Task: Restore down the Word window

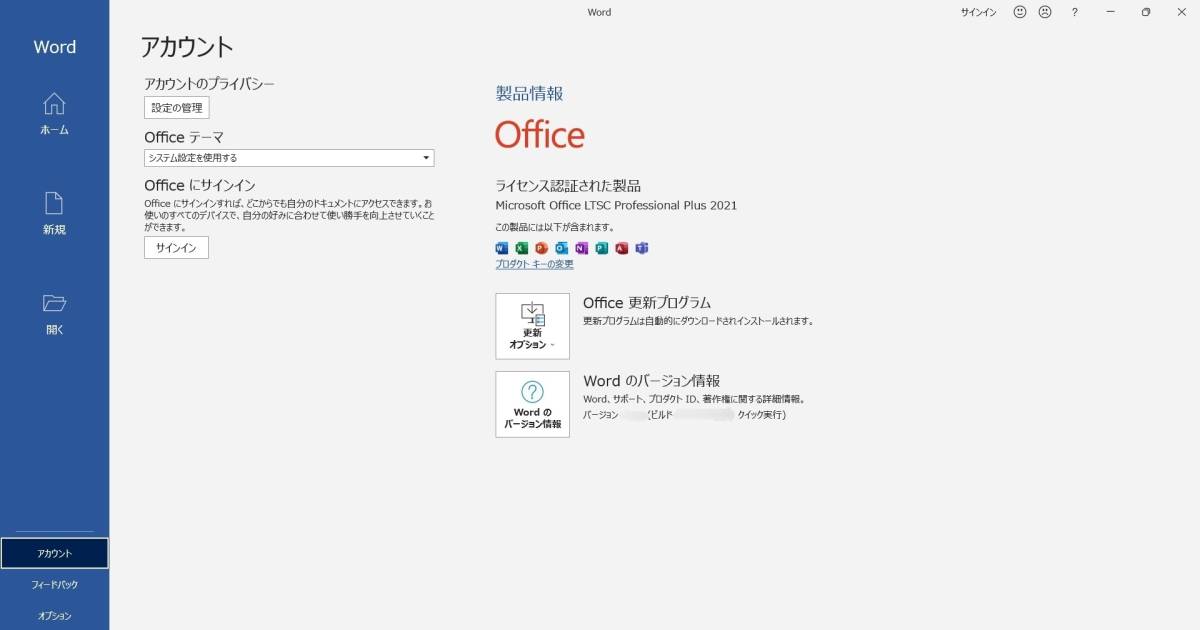Action: click(1146, 12)
